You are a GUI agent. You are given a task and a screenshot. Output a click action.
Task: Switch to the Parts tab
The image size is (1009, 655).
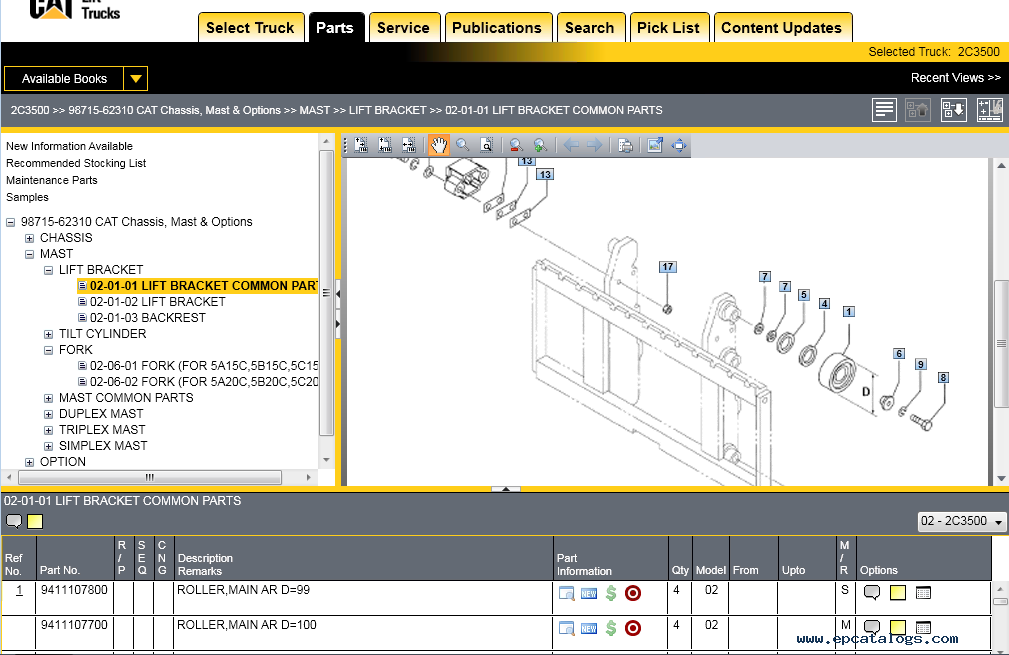point(335,28)
